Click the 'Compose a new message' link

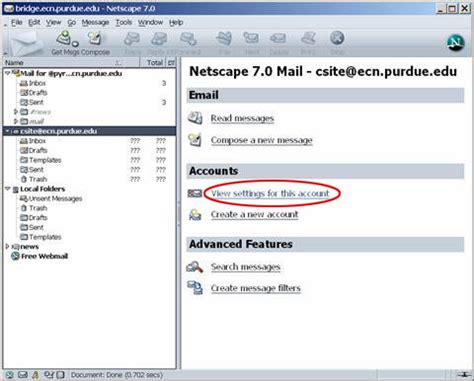(262, 140)
